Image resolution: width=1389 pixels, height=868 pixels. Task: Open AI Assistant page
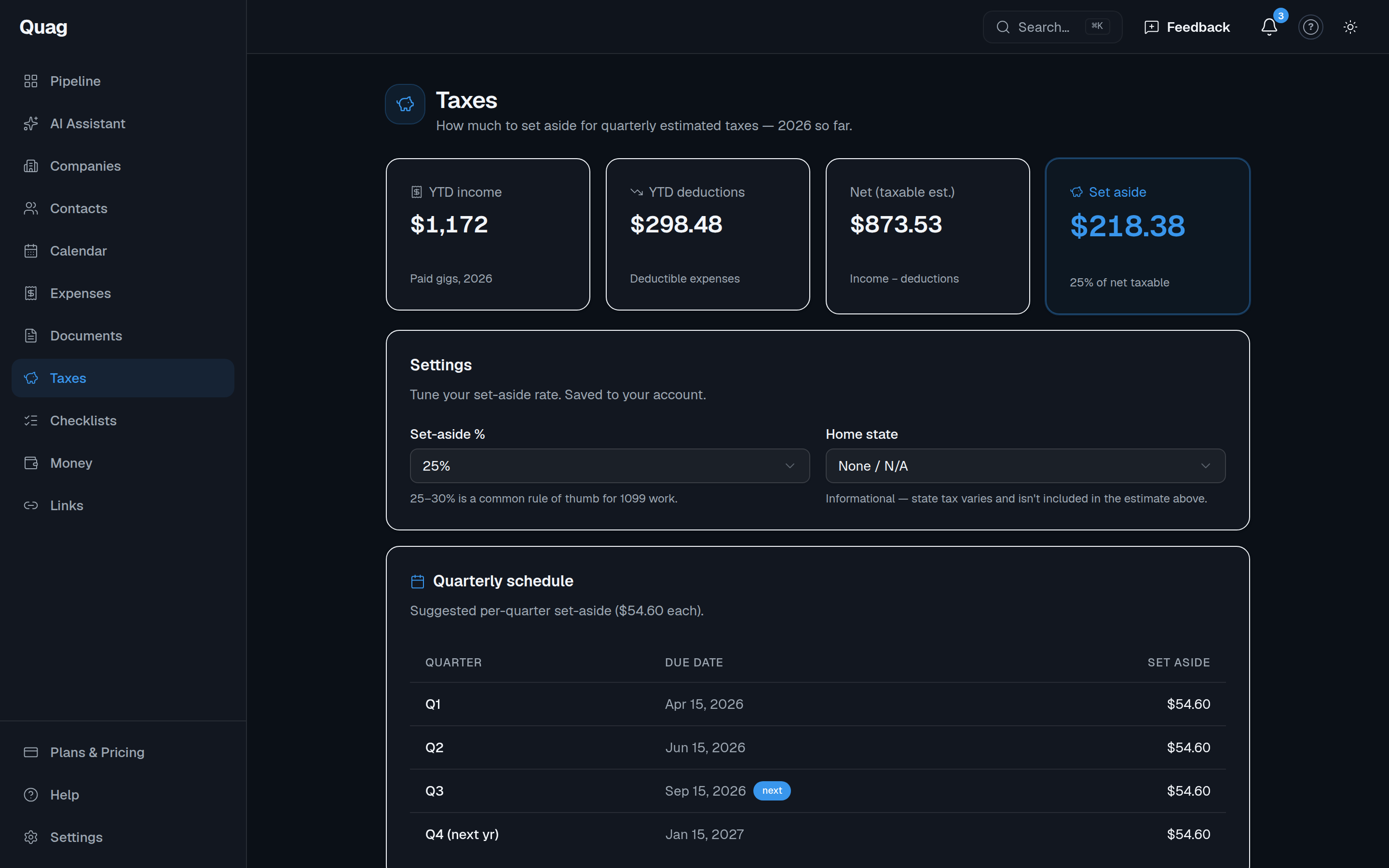click(x=123, y=123)
